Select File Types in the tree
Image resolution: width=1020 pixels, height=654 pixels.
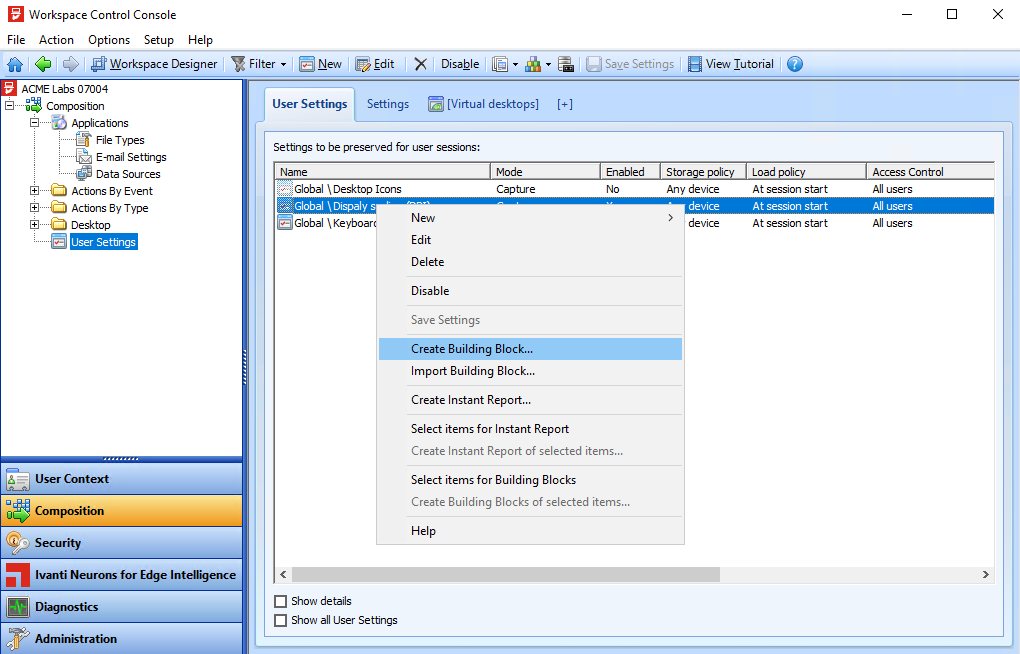click(120, 140)
